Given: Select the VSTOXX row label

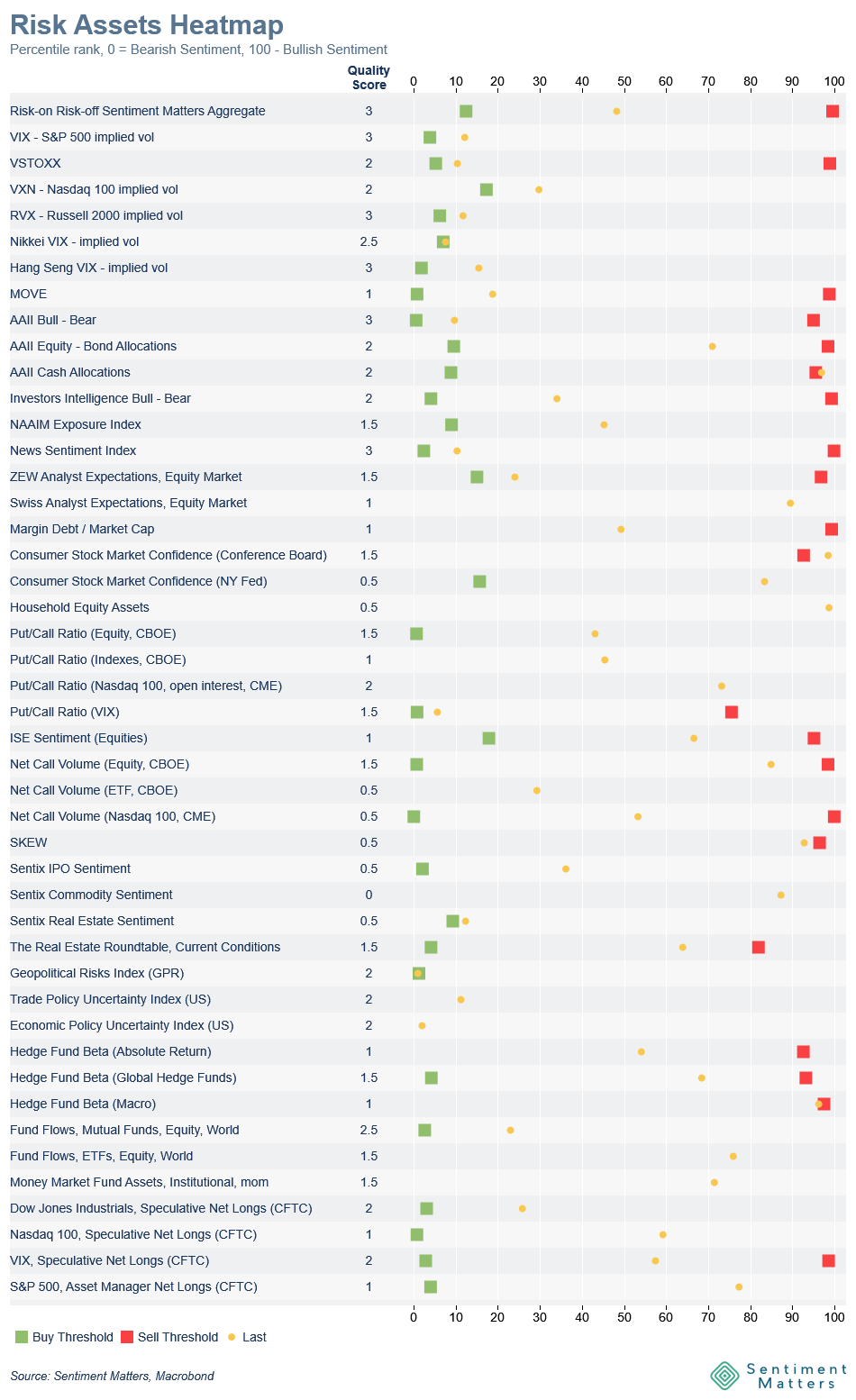Looking at the screenshot, I should tap(35, 164).
